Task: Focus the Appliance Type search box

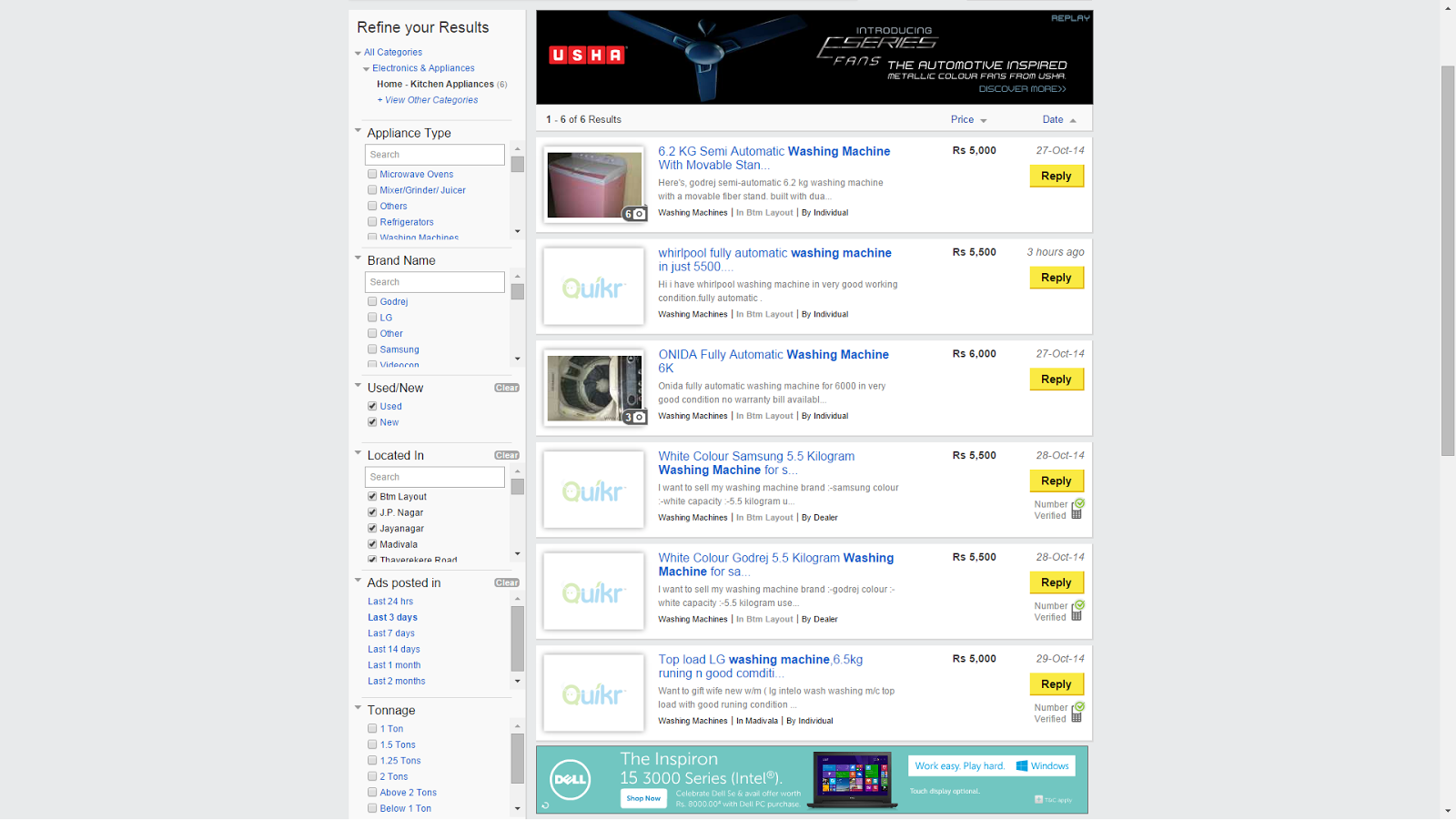Action: tap(435, 155)
